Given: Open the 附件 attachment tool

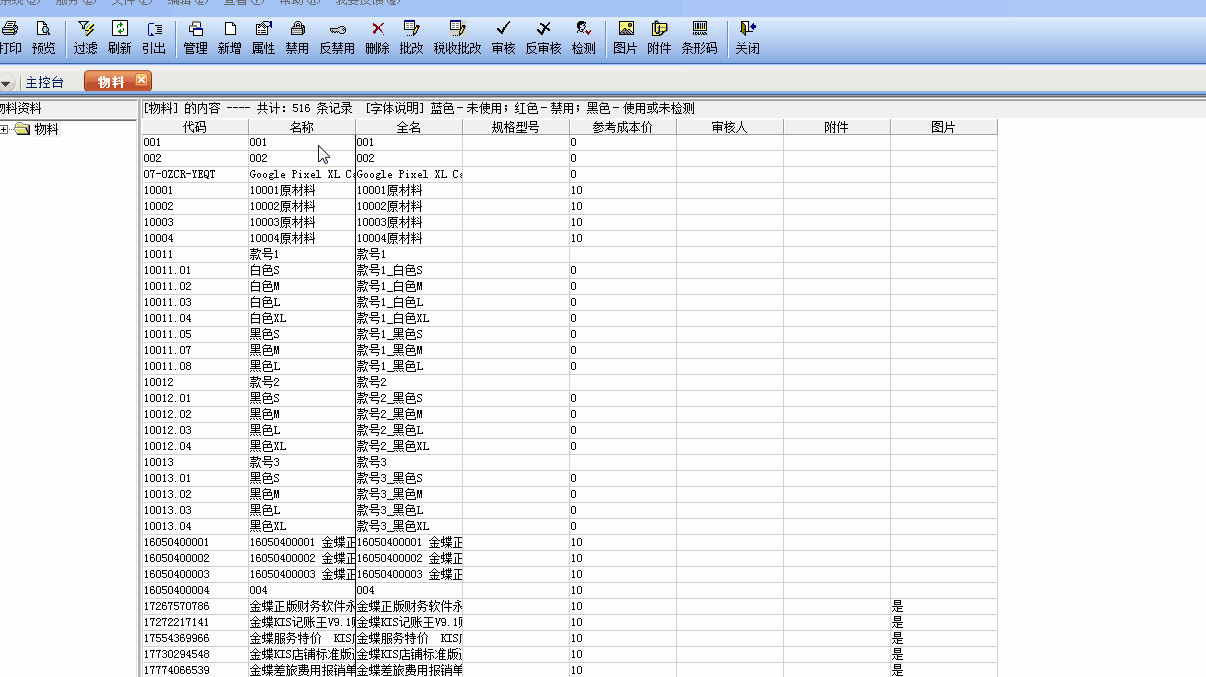Looking at the screenshot, I should coord(659,37).
